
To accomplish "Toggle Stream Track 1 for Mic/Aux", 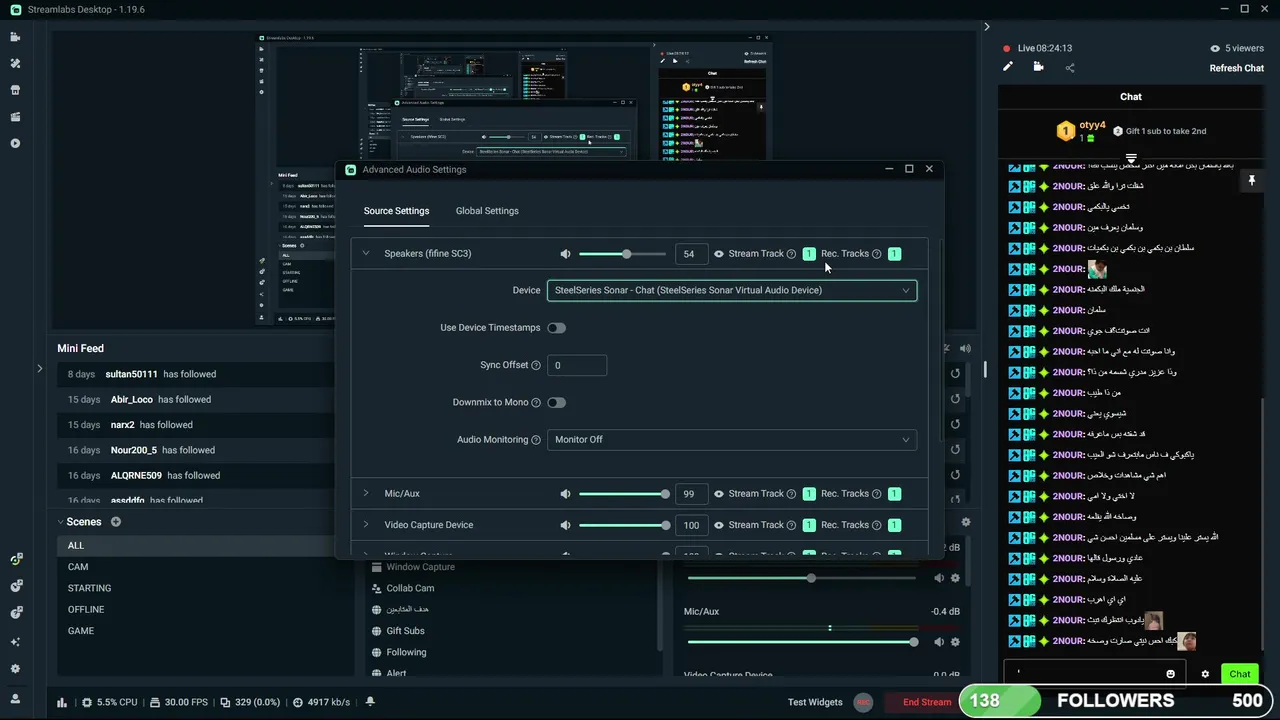I will (x=809, y=494).
